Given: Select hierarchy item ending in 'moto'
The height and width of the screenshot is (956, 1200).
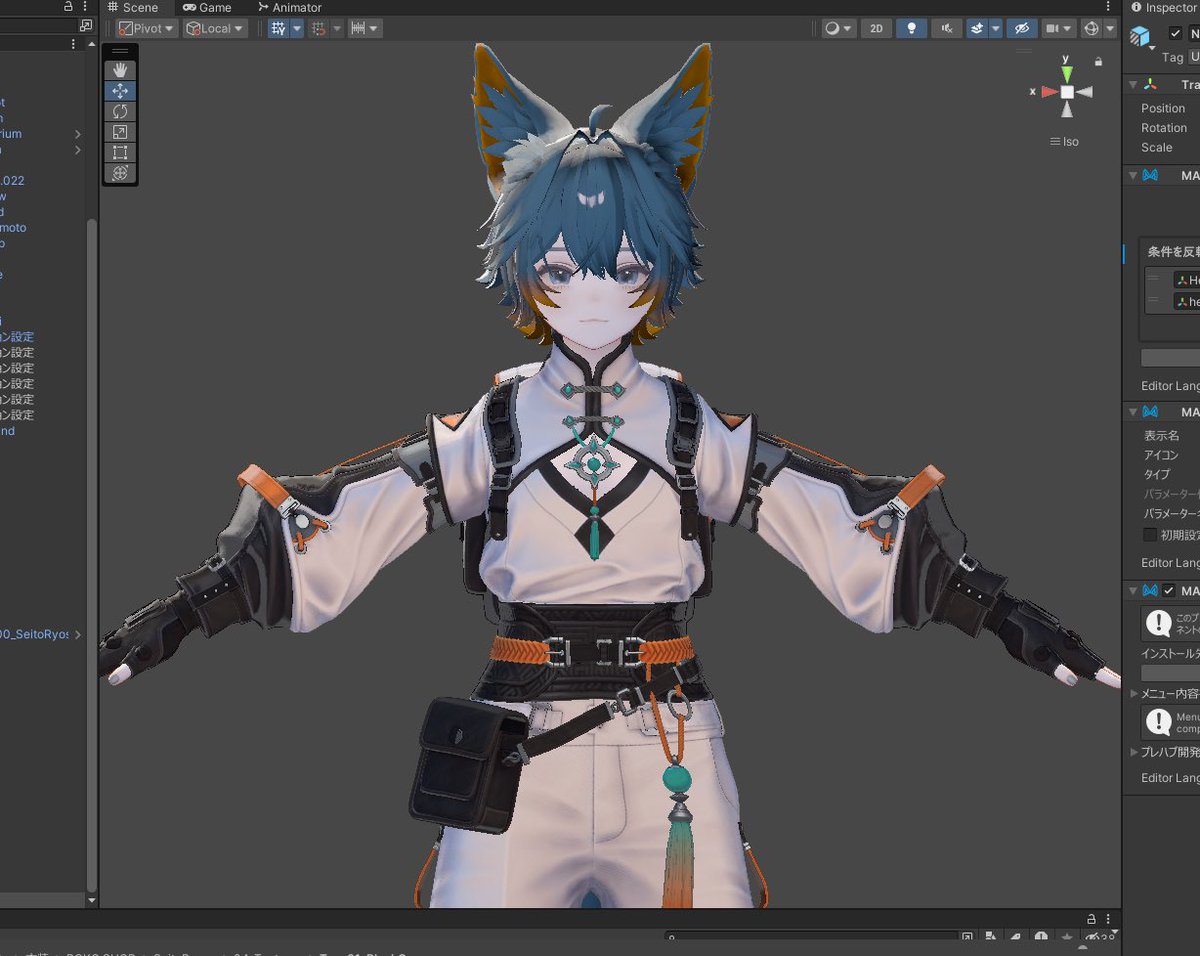Looking at the screenshot, I should pos(13,228).
